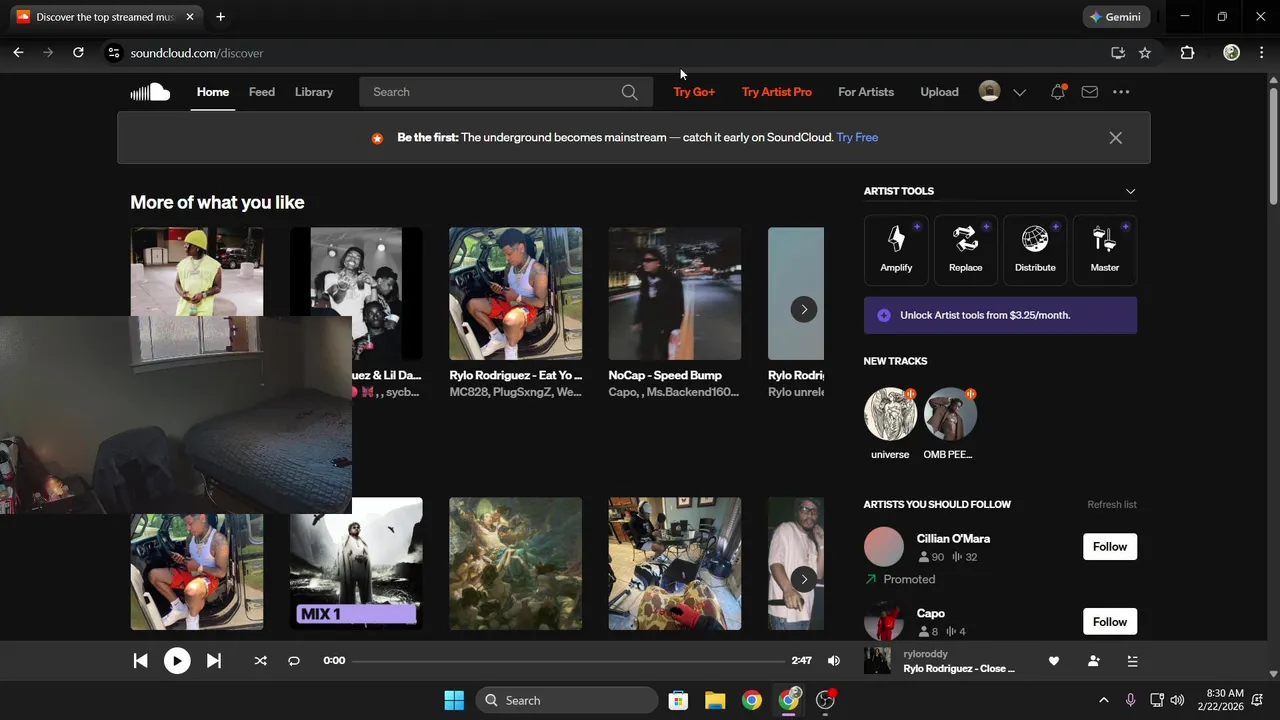This screenshot has height=720, width=1280.
Task: Dismiss the Be the first banner
Action: tap(1115, 138)
